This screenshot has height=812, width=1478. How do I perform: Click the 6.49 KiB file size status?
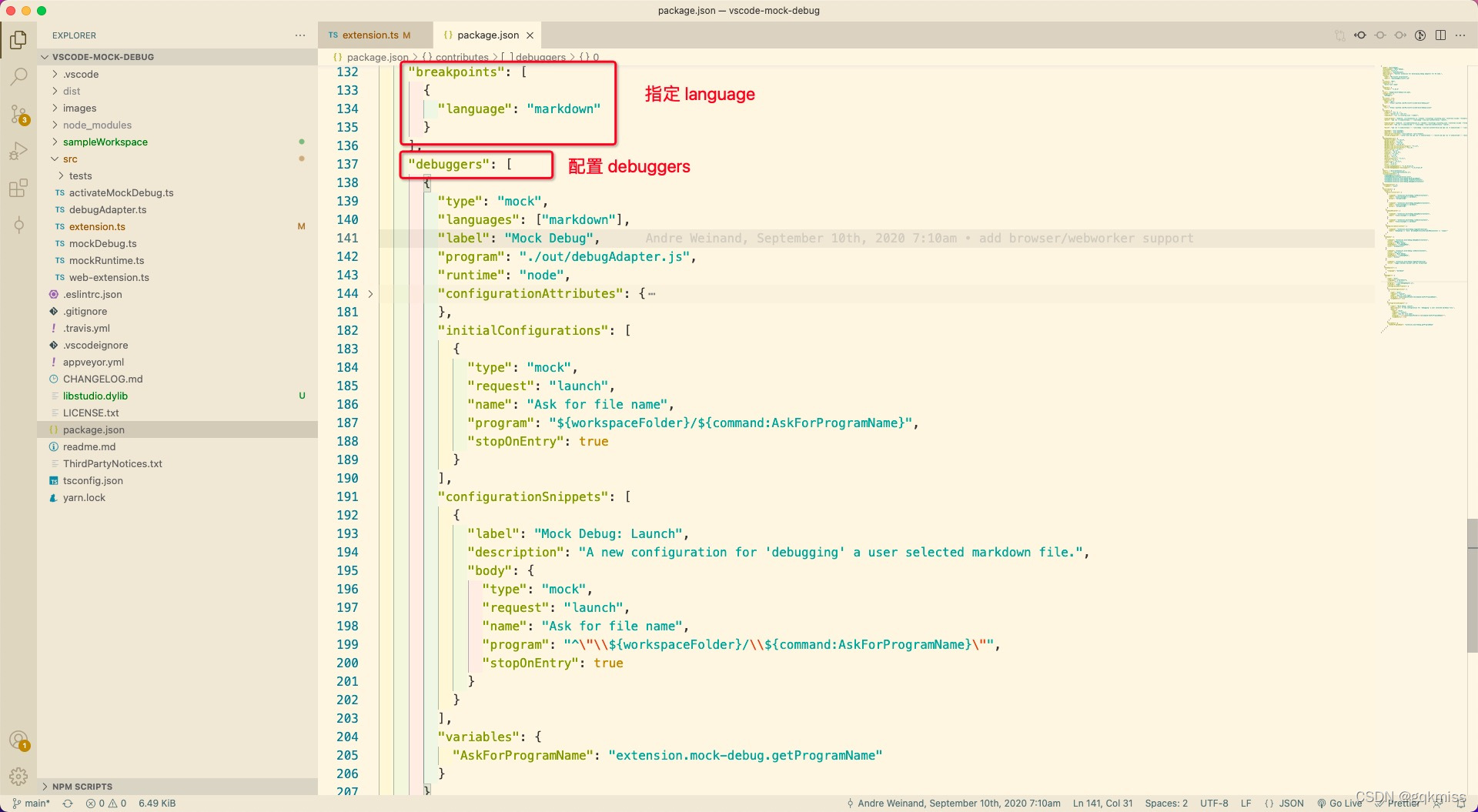pos(157,803)
